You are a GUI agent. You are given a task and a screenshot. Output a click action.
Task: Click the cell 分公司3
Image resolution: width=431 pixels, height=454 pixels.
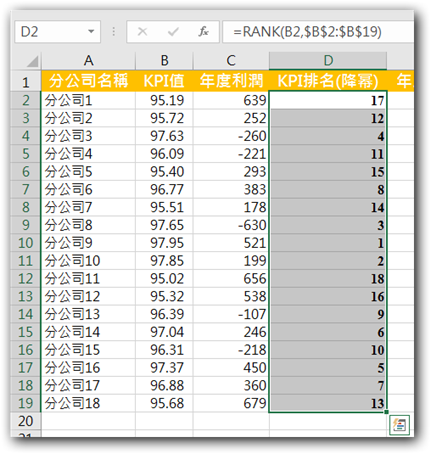[88, 136]
